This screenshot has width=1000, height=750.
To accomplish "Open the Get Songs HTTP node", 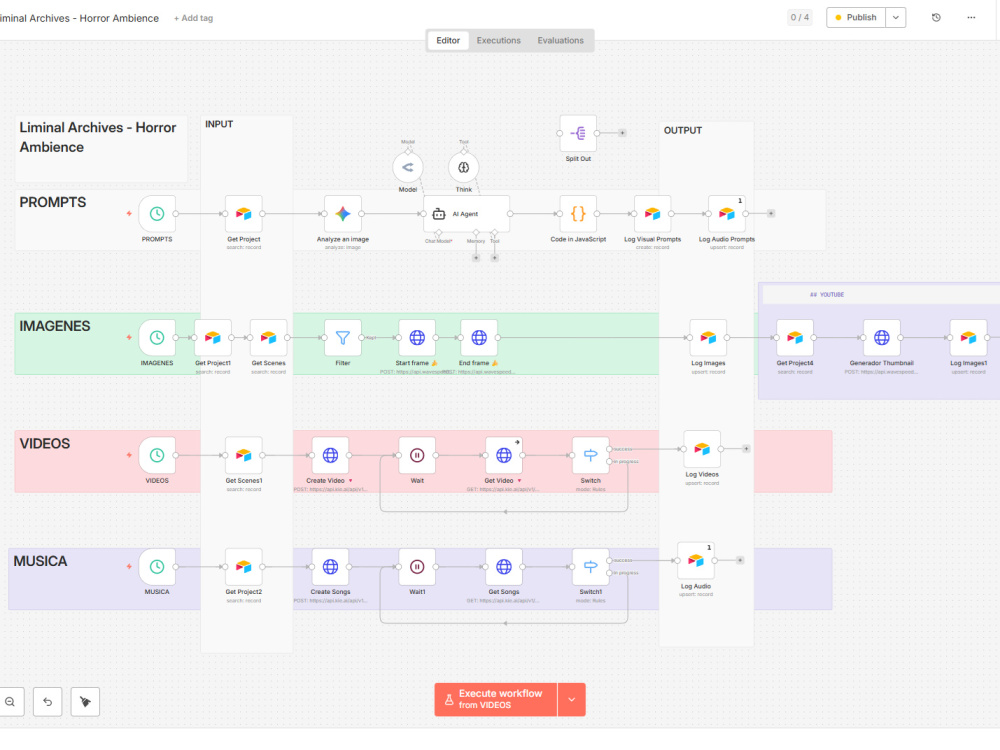I will [504, 566].
